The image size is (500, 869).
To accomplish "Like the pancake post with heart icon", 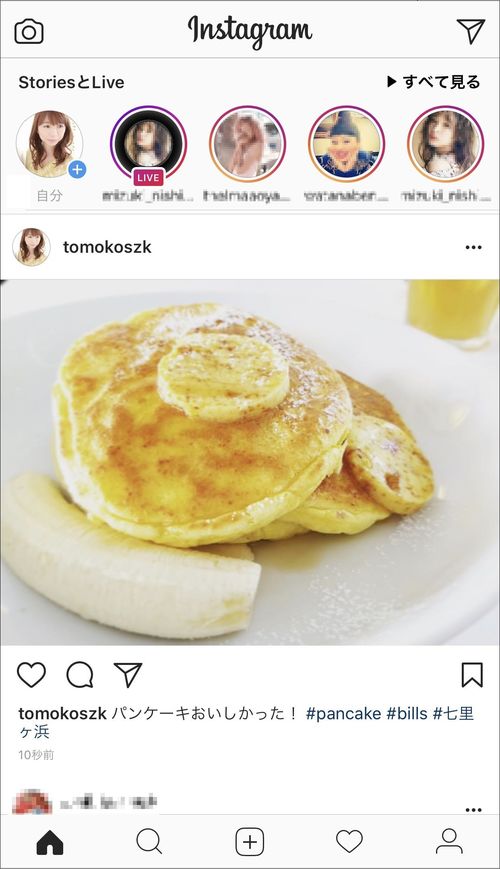I will 31,675.
